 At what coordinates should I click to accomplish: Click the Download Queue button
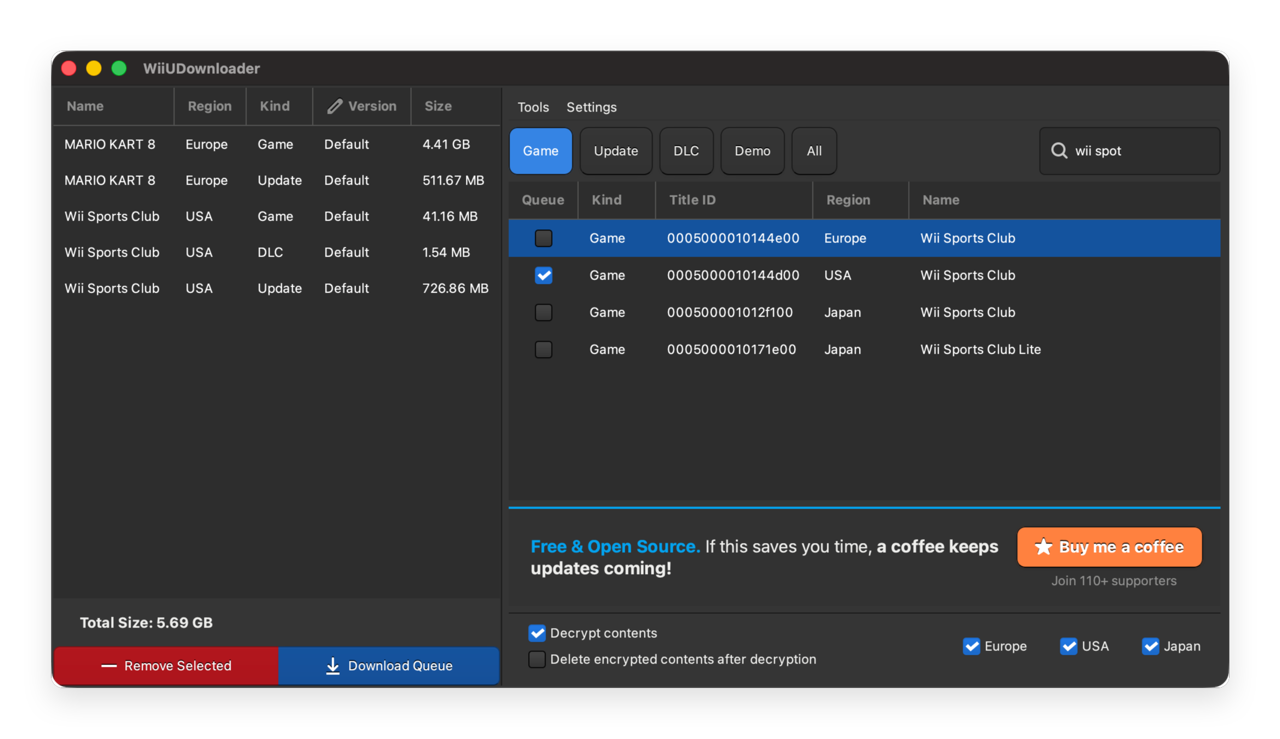[389, 666]
